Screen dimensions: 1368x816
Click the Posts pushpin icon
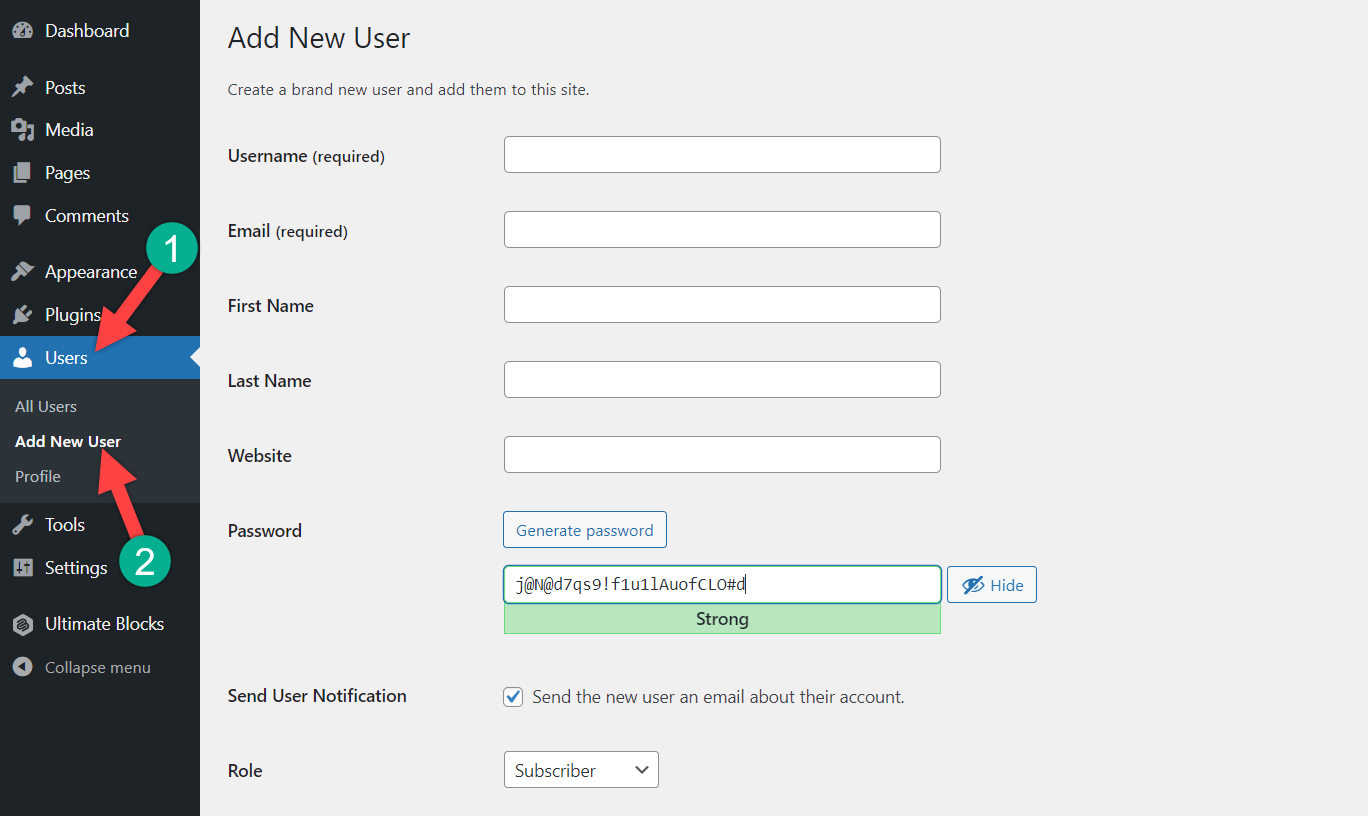point(22,88)
